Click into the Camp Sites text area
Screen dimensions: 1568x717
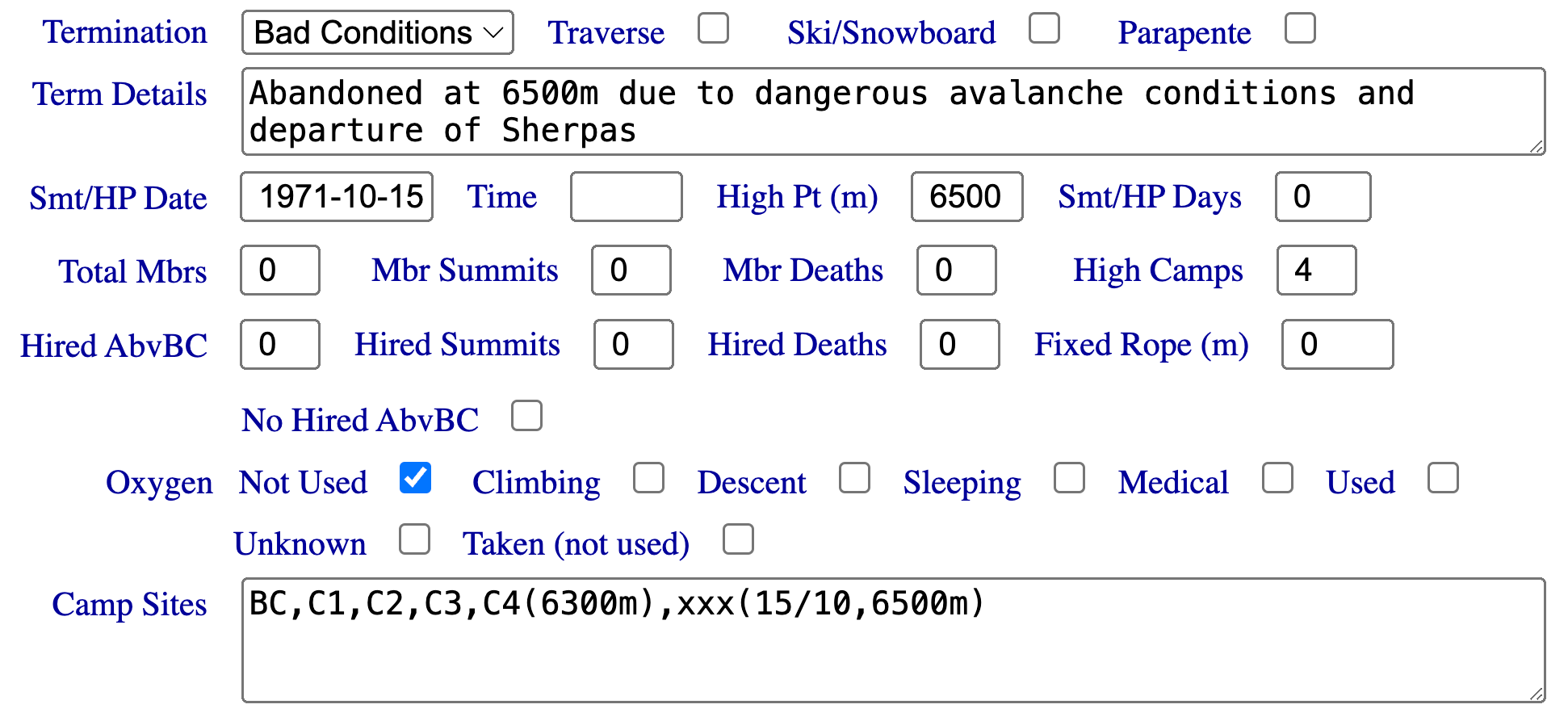tap(892, 639)
